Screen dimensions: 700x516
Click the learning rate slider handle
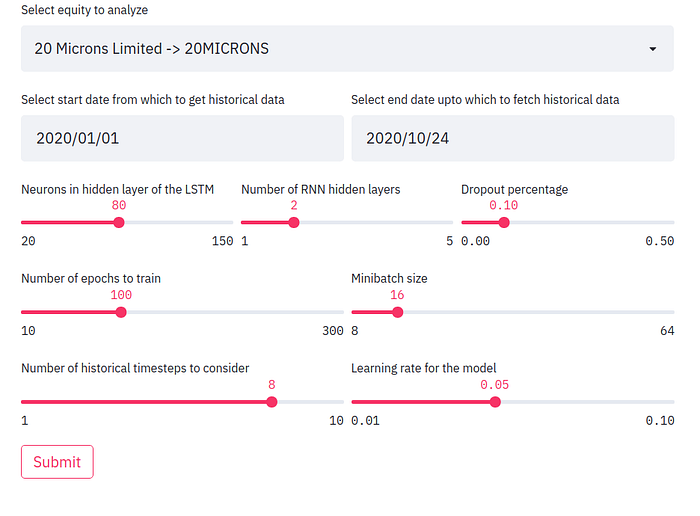495,402
